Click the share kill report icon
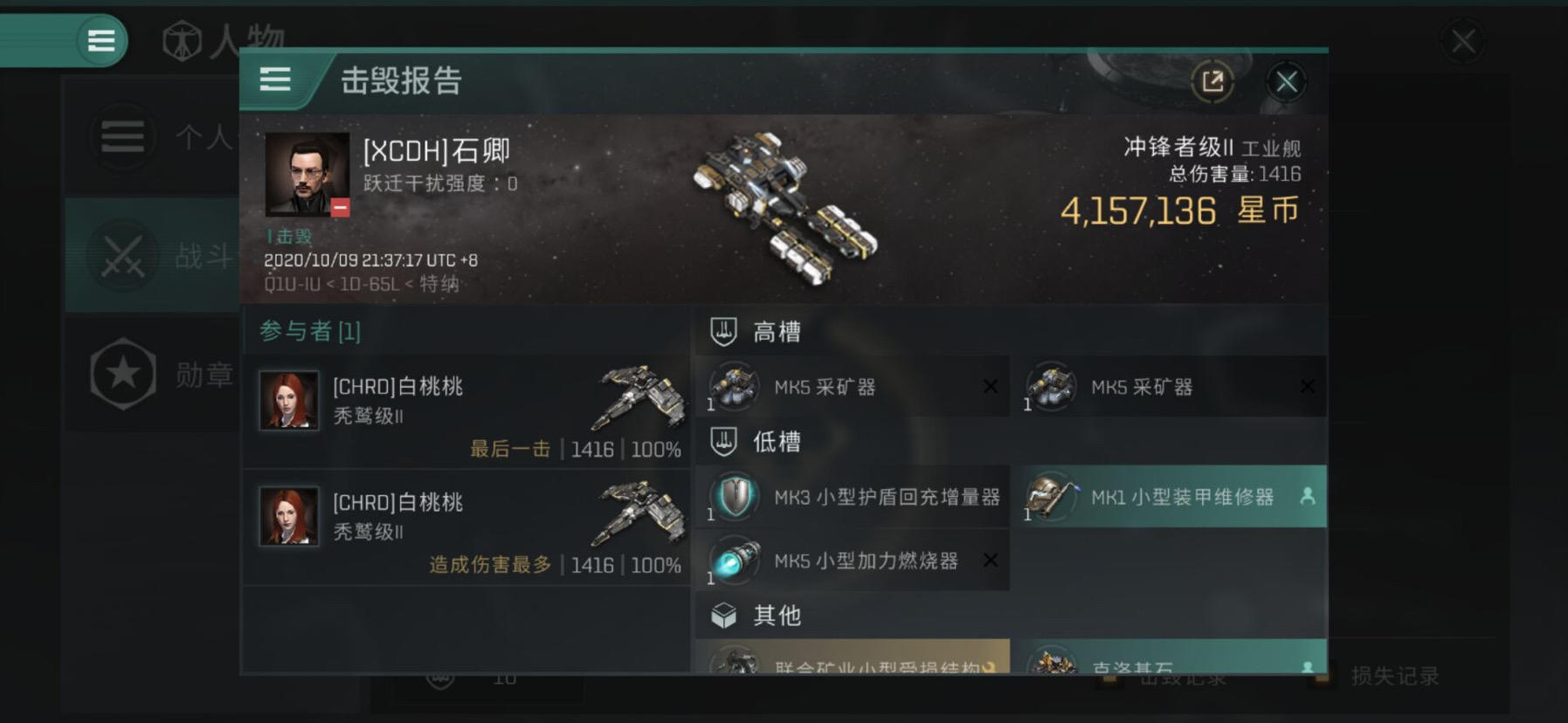This screenshot has height=723, width=1568. click(1212, 82)
